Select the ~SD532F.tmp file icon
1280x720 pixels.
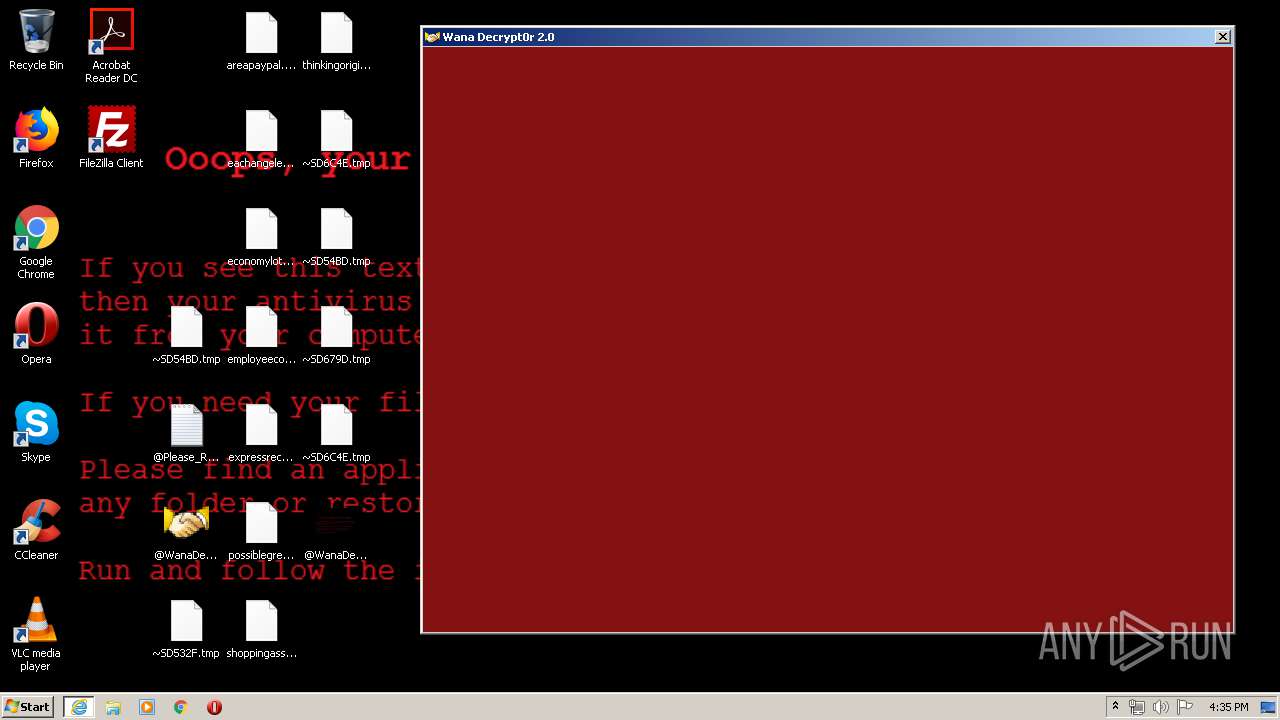tap(186, 628)
